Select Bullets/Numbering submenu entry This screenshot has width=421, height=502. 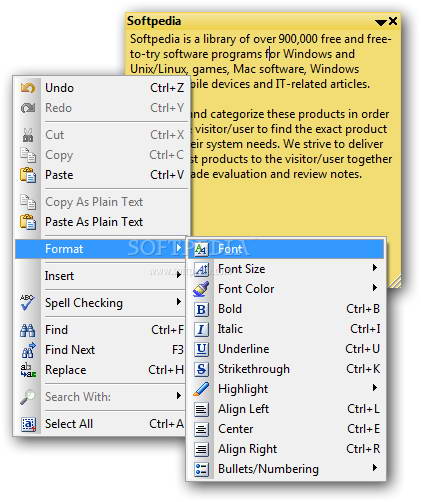pos(286,469)
